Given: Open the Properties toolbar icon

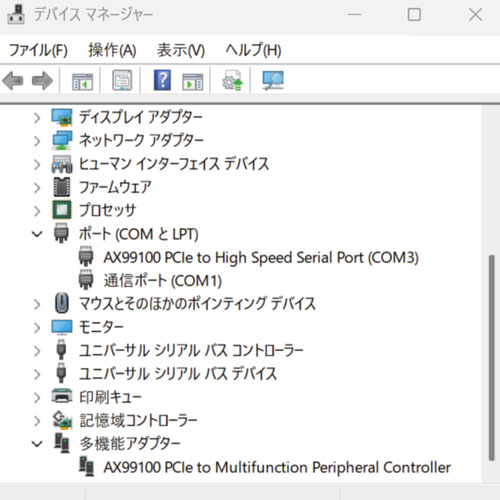Looking at the screenshot, I should pyautogui.click(x=122, y=80).
